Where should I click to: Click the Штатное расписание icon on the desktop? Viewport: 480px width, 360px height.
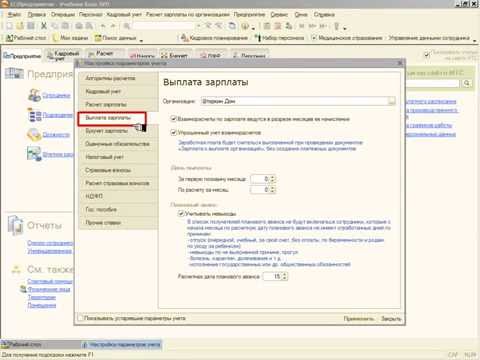[x=34, y=154]
